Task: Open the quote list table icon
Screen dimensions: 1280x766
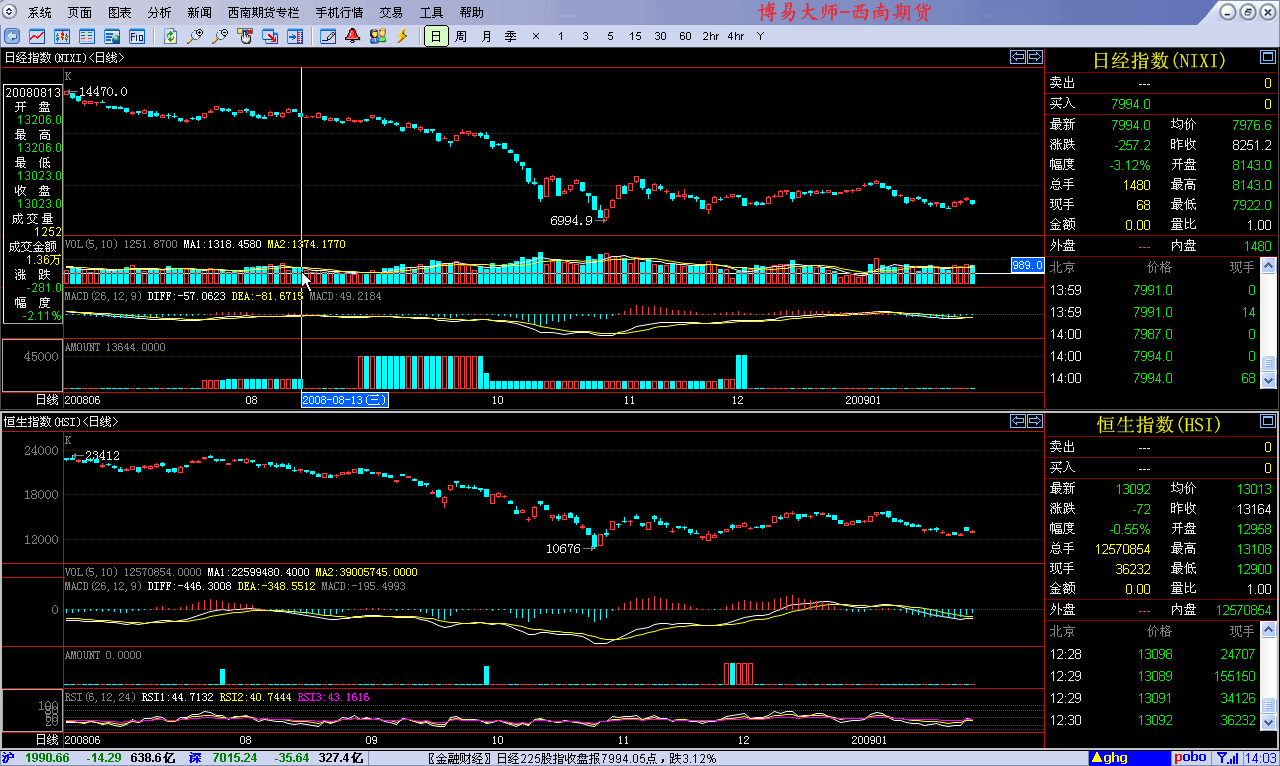Action: (87, 36)
